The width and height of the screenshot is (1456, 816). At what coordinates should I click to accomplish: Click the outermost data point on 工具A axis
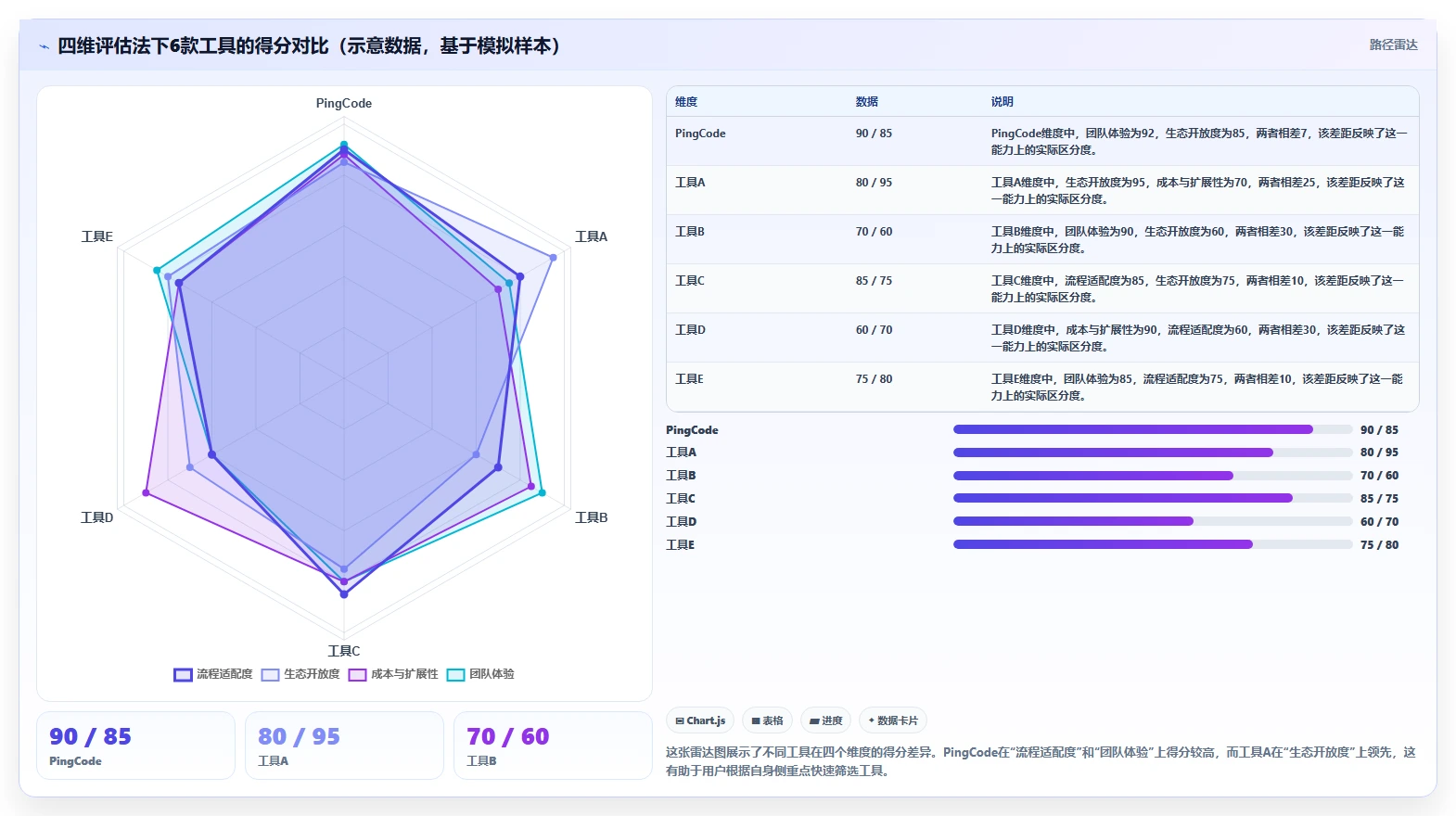[554, 257]
